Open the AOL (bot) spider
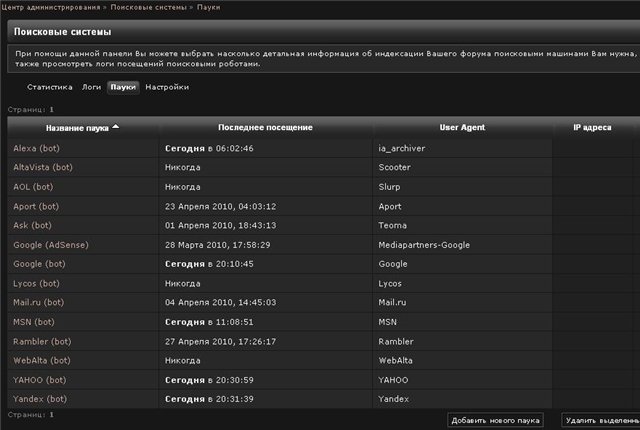 33,187
